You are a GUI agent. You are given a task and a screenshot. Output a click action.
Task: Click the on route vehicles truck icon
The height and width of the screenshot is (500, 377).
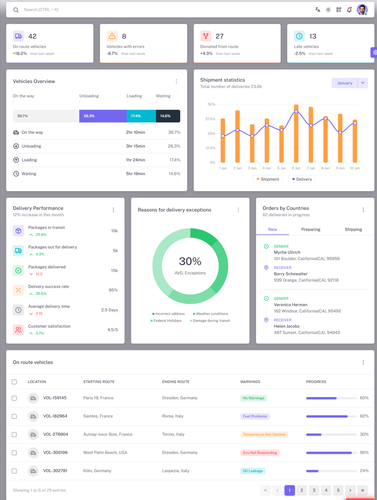pyautogui.click(x=18, y=36)
